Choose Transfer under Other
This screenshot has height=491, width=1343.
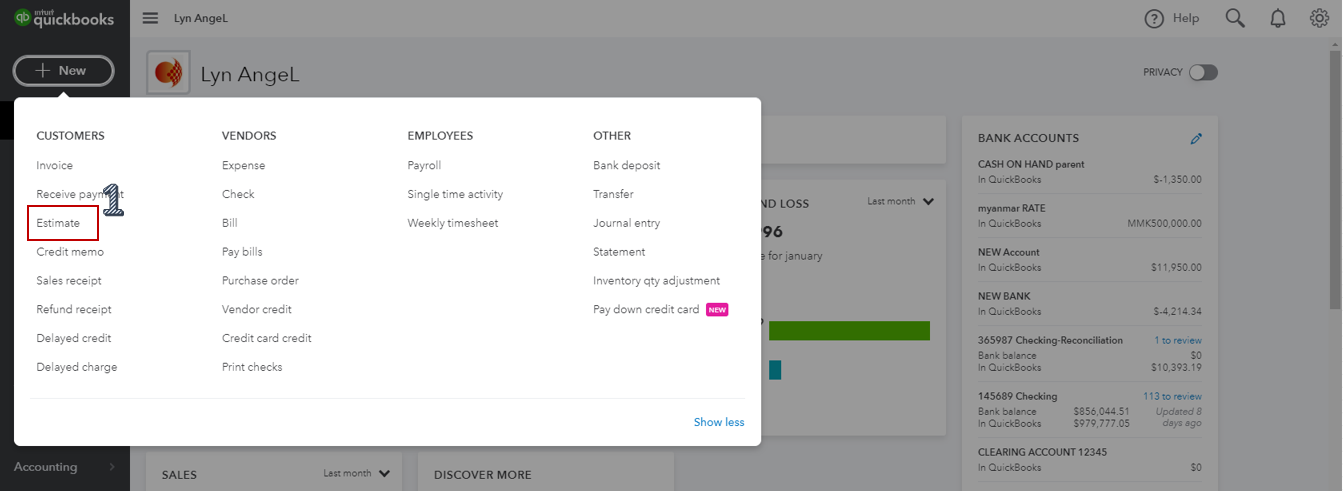613,194
